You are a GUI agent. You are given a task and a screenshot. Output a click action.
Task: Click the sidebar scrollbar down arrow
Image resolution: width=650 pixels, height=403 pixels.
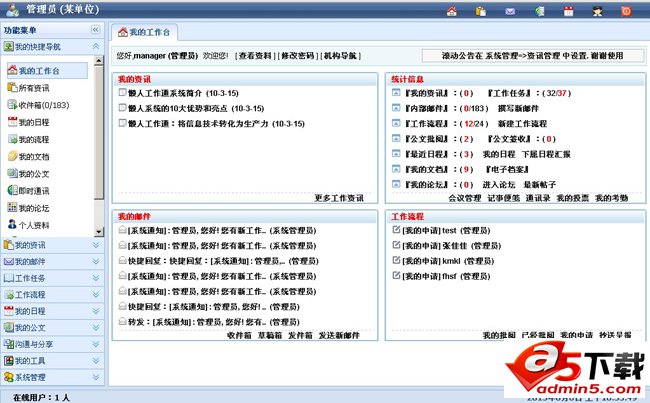coord(99,232)
